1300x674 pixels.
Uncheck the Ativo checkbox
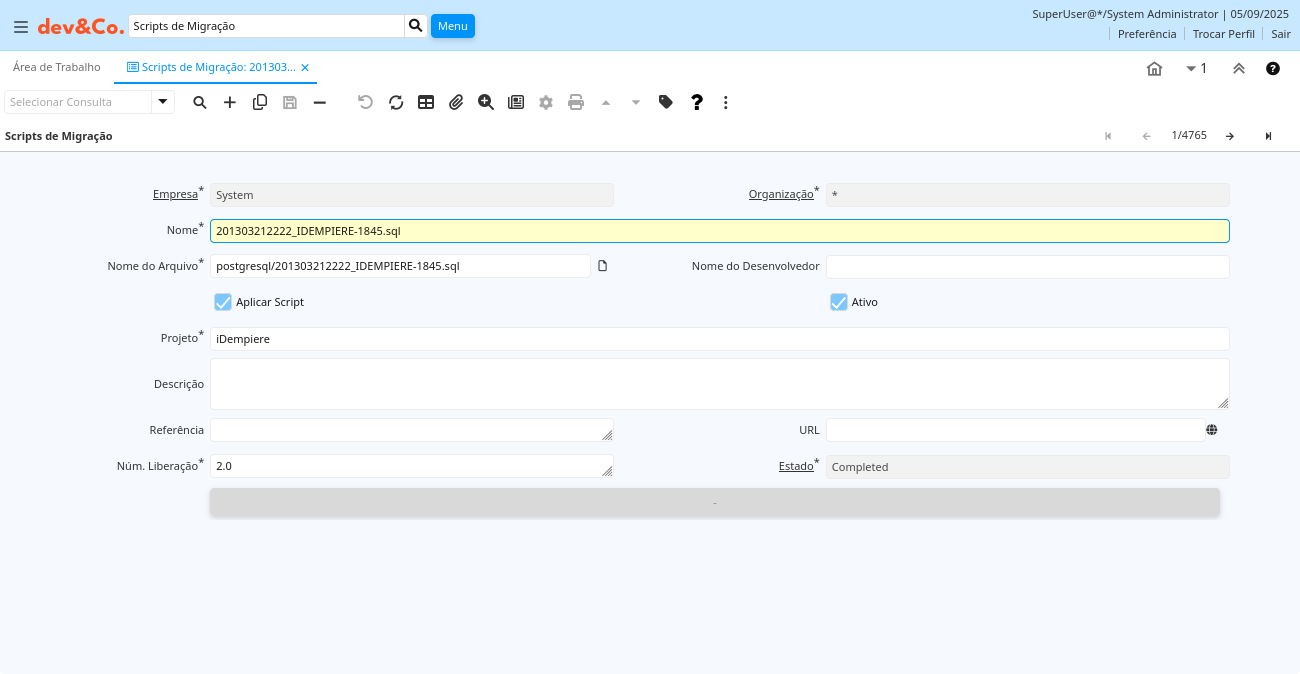pos(839,302)
